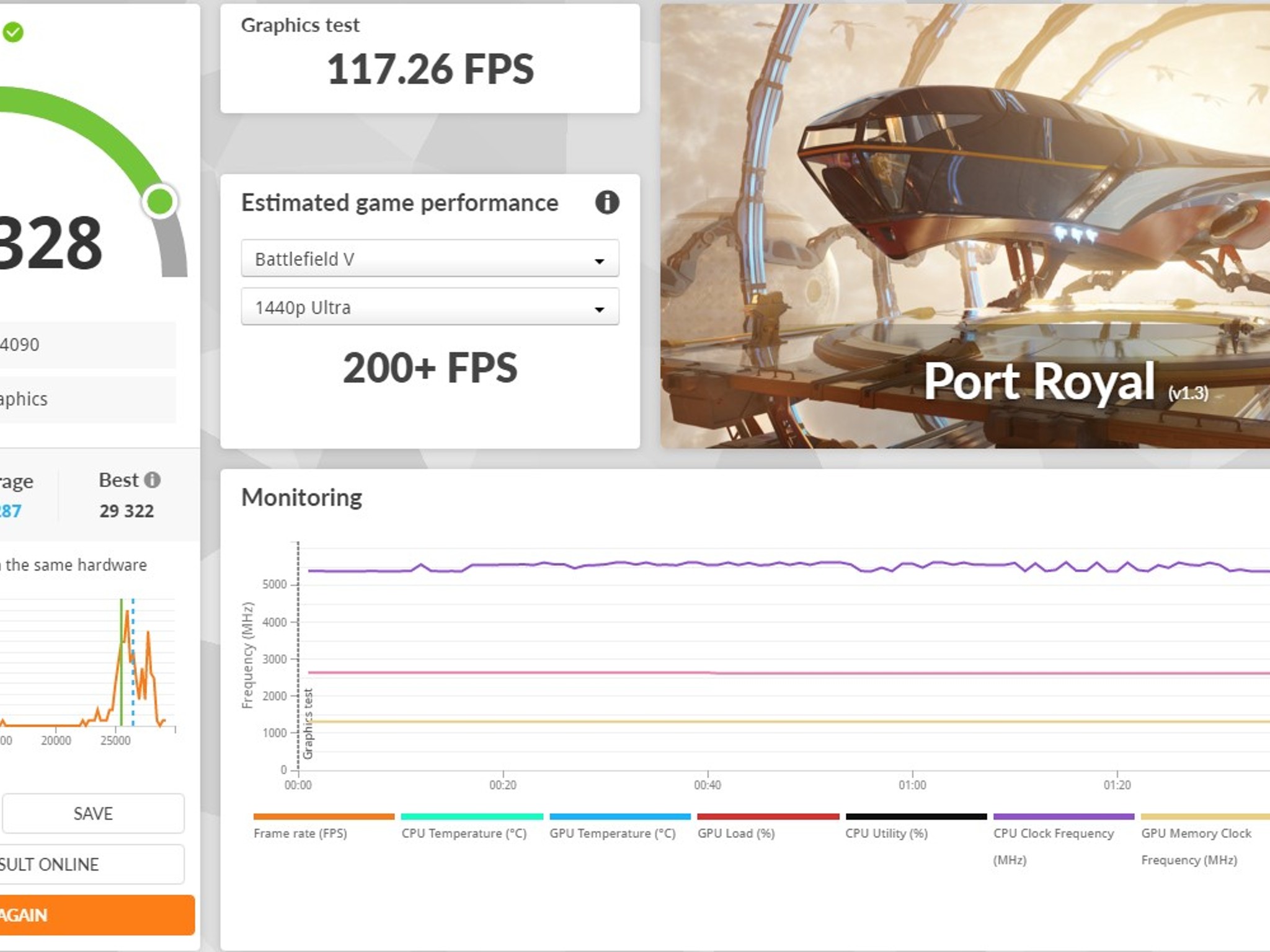1270x952 pixels.
Task: Toggle GPU Load (%) legend series
Action: [768, 827]
